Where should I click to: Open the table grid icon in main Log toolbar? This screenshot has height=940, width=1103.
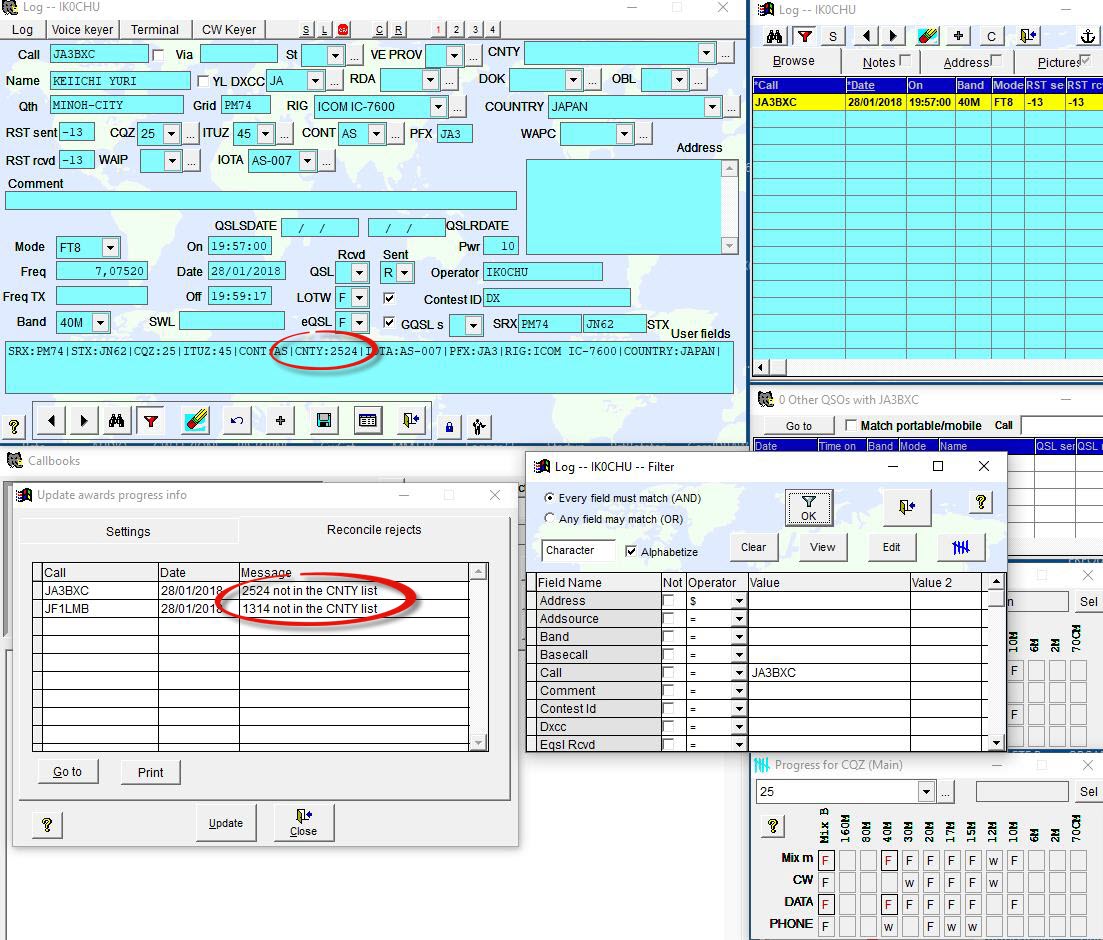click(x=367, y=421)
